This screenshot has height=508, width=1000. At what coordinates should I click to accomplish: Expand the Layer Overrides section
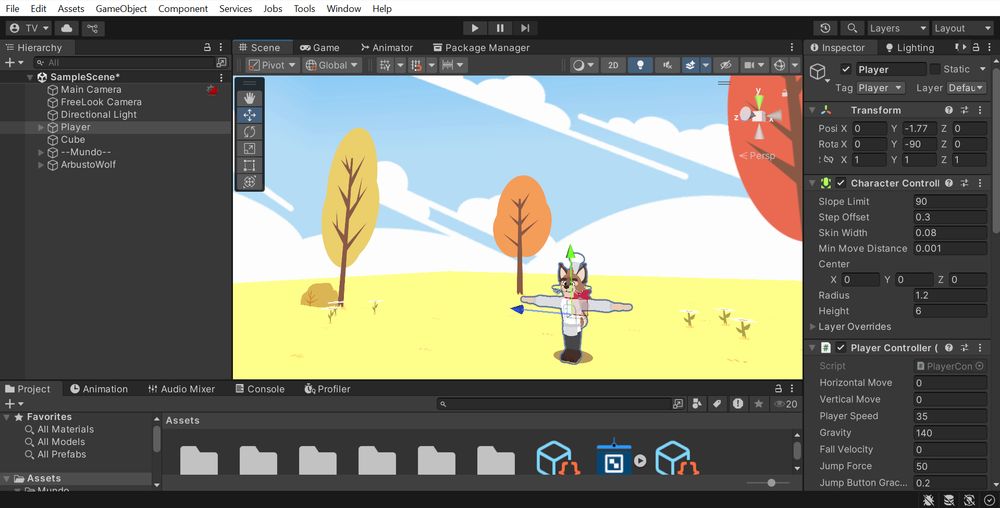[x=813, y=326]
